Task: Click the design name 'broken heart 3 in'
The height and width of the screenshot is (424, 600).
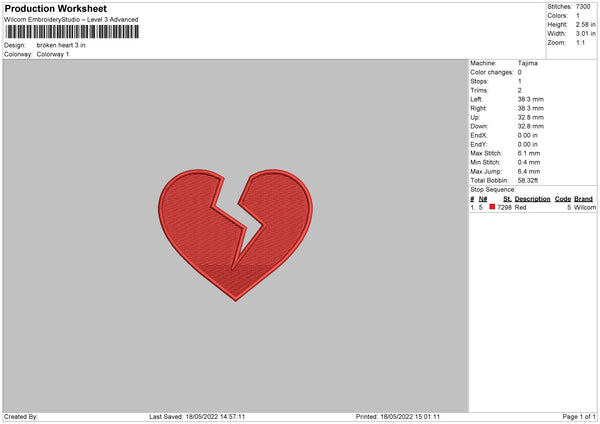Action: 61,45
